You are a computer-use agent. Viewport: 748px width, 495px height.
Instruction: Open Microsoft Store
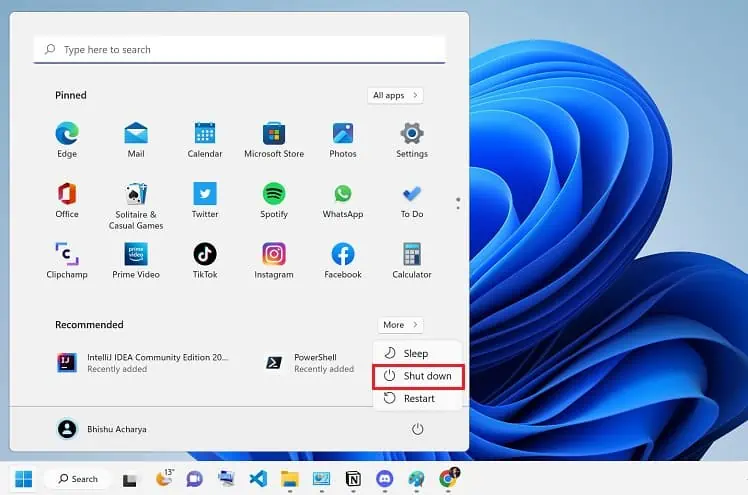click(x=274, y=139)
